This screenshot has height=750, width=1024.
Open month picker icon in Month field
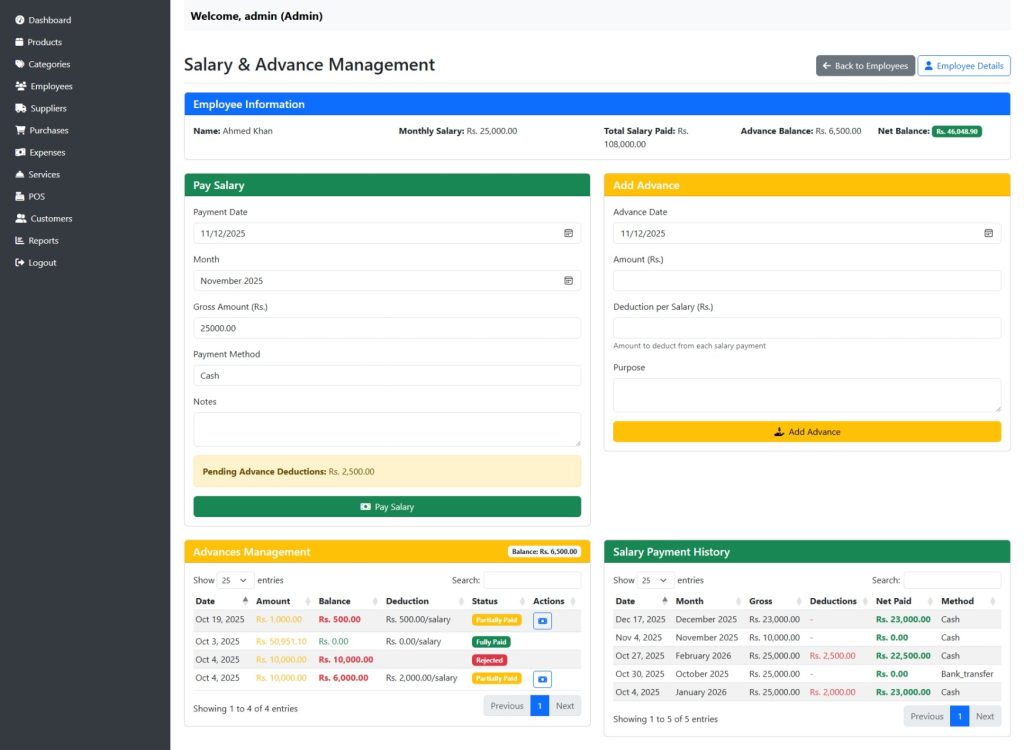568,281
